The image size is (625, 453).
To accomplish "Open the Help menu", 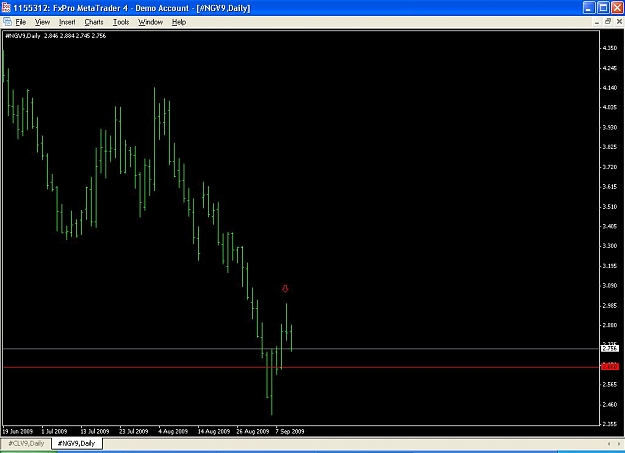I will [179, 22].
